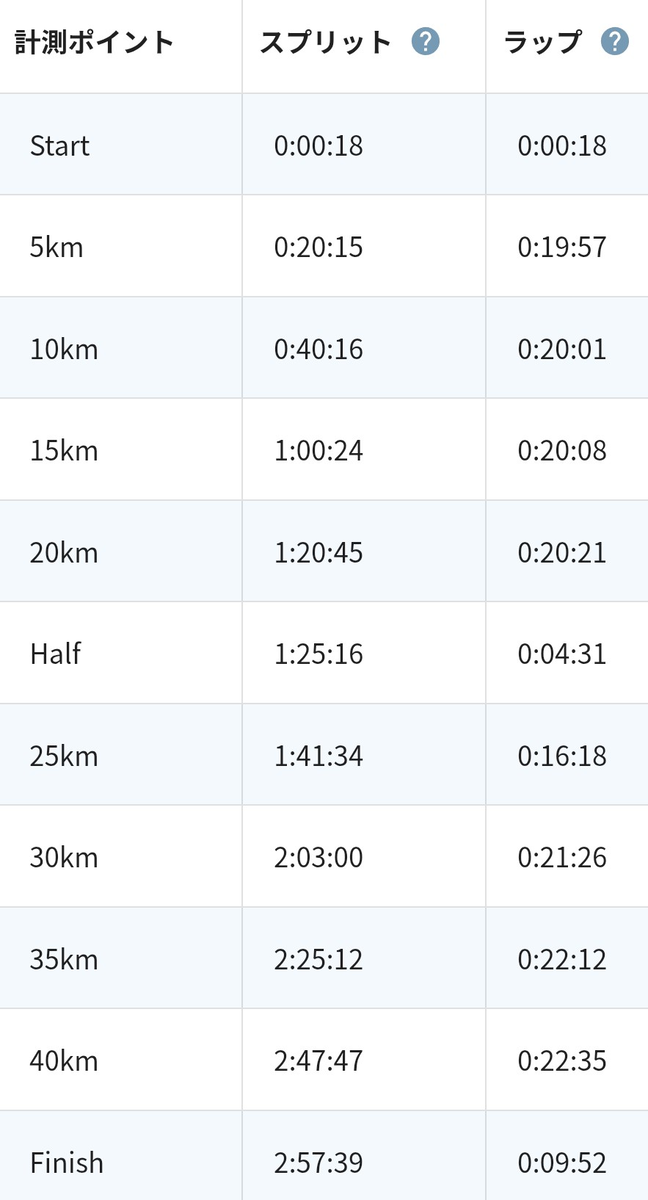This screenshot has width=648, height=1200.
Task: Click the スプリット column header text
Action: tap(326, 42)
